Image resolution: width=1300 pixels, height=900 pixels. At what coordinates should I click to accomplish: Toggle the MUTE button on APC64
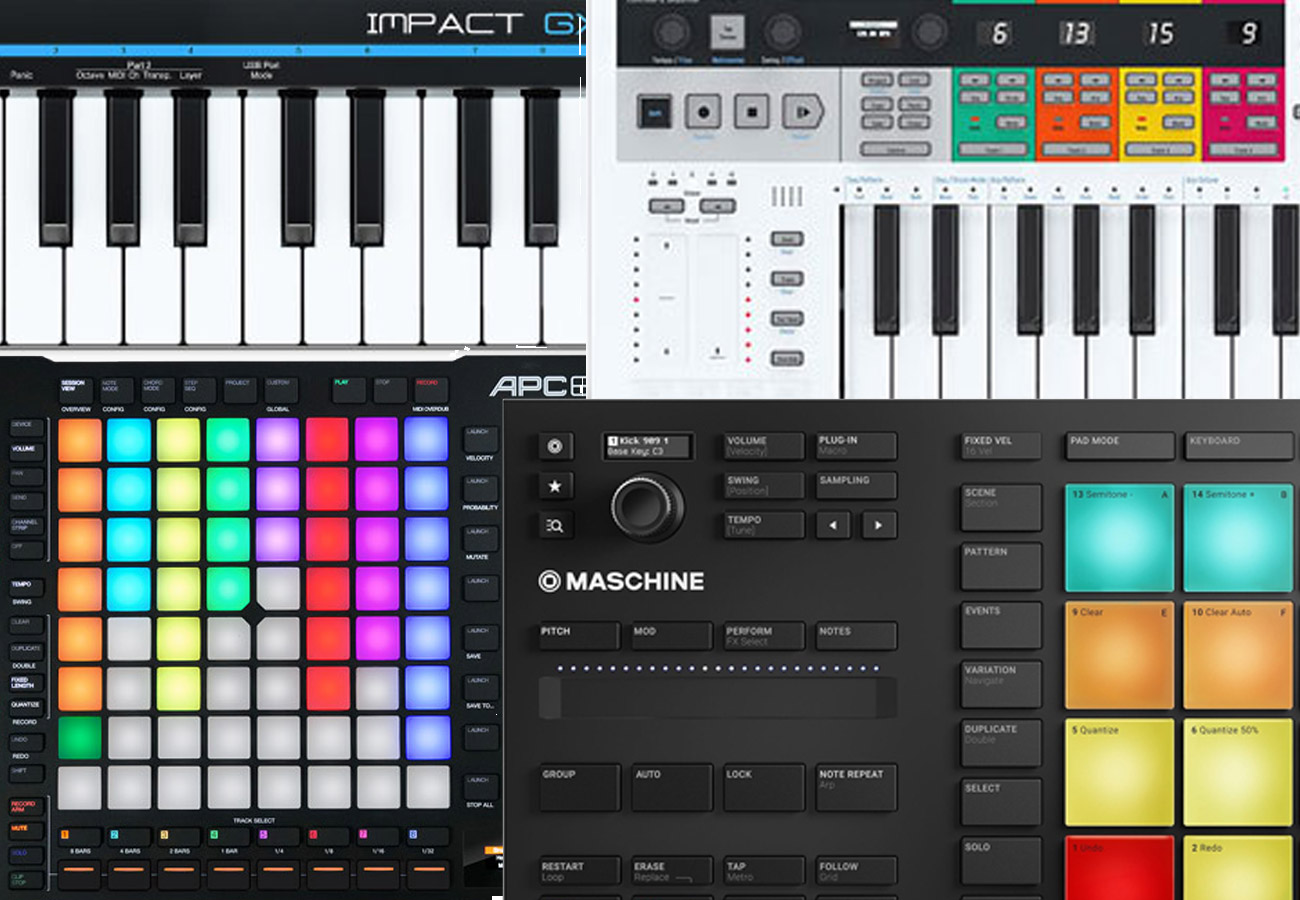pyautogui.click(x=25, y=830)
